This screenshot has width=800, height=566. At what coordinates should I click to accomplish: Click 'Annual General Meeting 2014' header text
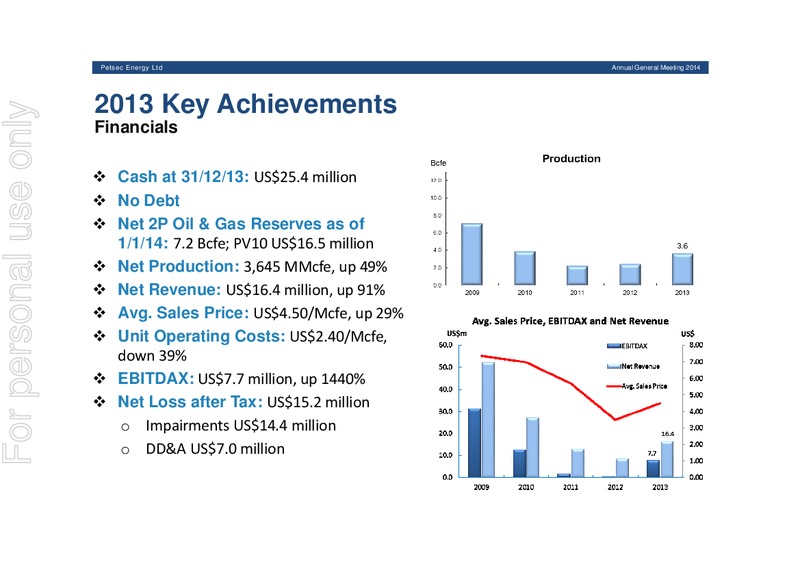[656, 67]
